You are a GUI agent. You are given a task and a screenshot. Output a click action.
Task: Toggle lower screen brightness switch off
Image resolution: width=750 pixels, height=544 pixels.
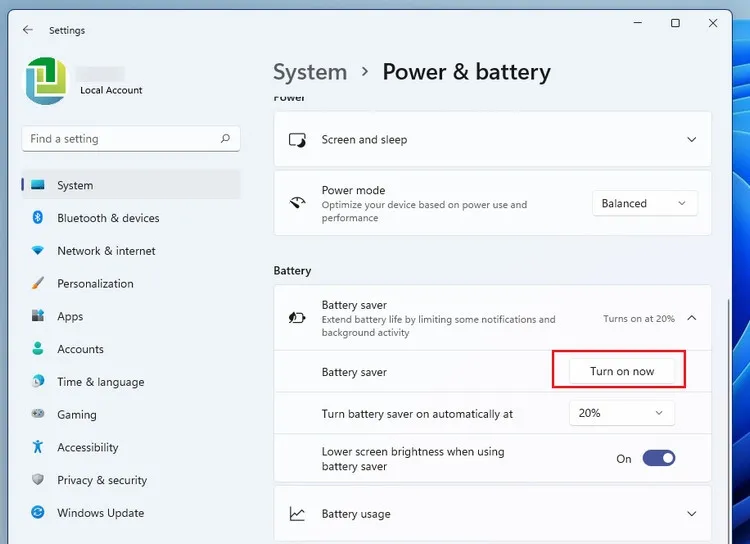tap(658, 459)
